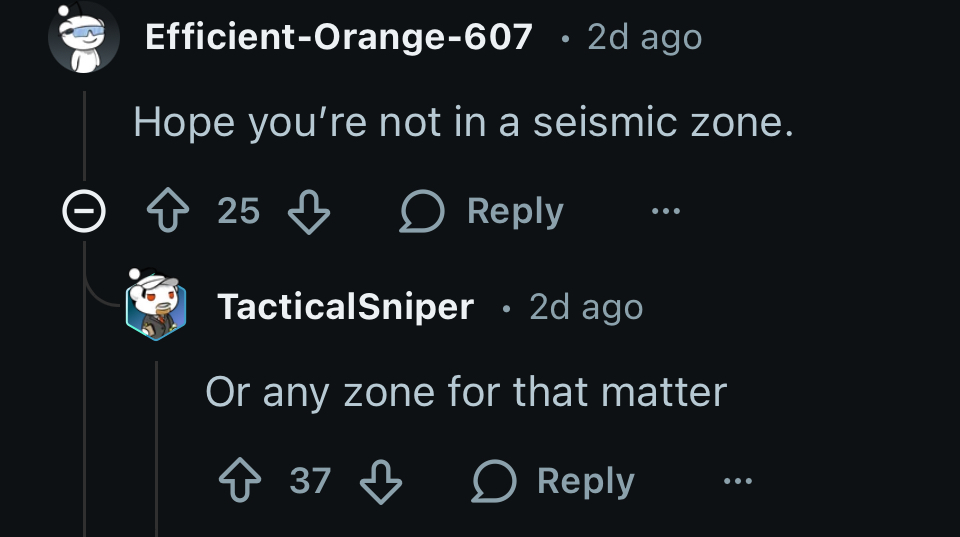
Task: Open more options for TacticalSniper's comment
Action: click(737, 481)
